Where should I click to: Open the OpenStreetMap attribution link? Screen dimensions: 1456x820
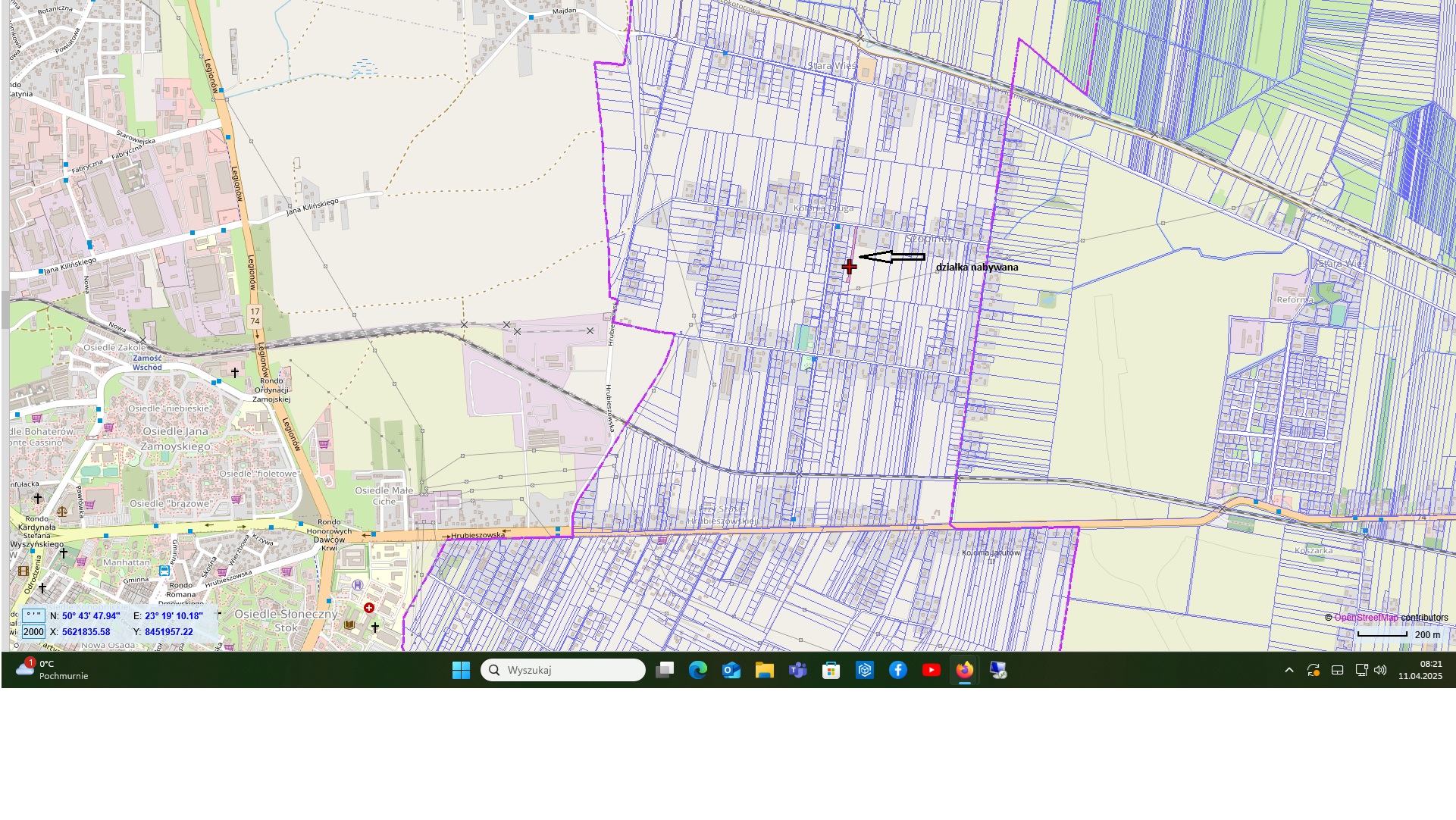pyautogui.click(x=1366, y=618)
